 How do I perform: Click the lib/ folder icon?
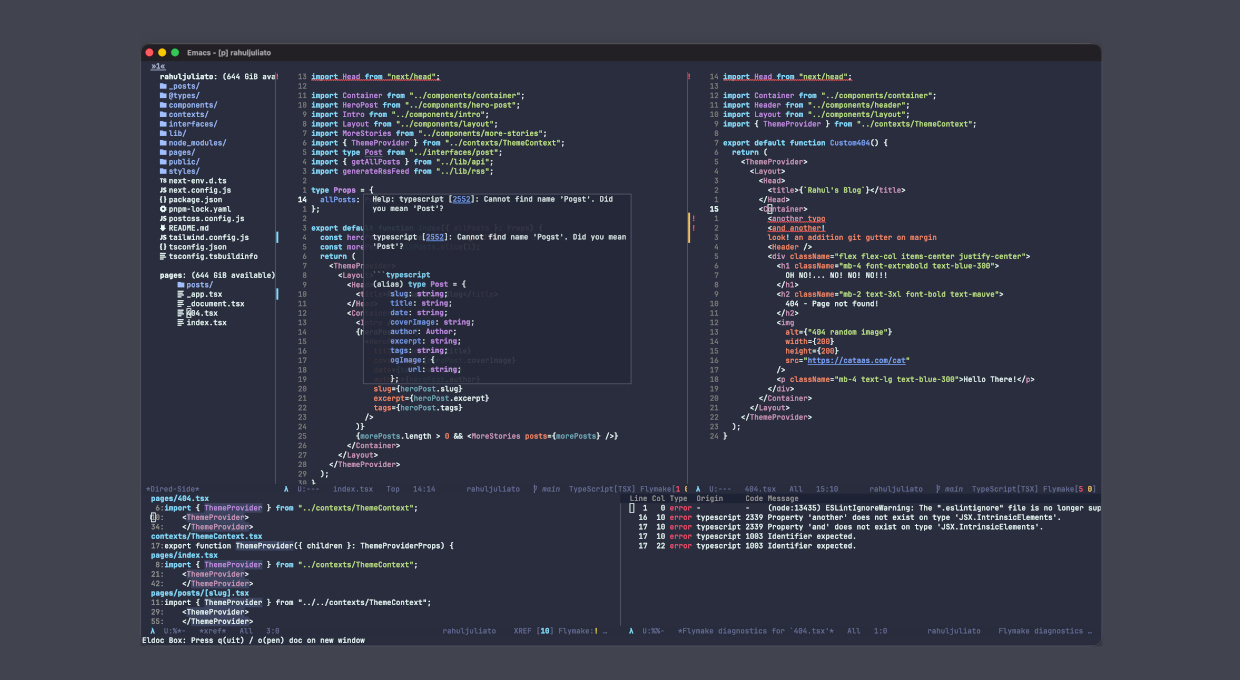[163, 133]
